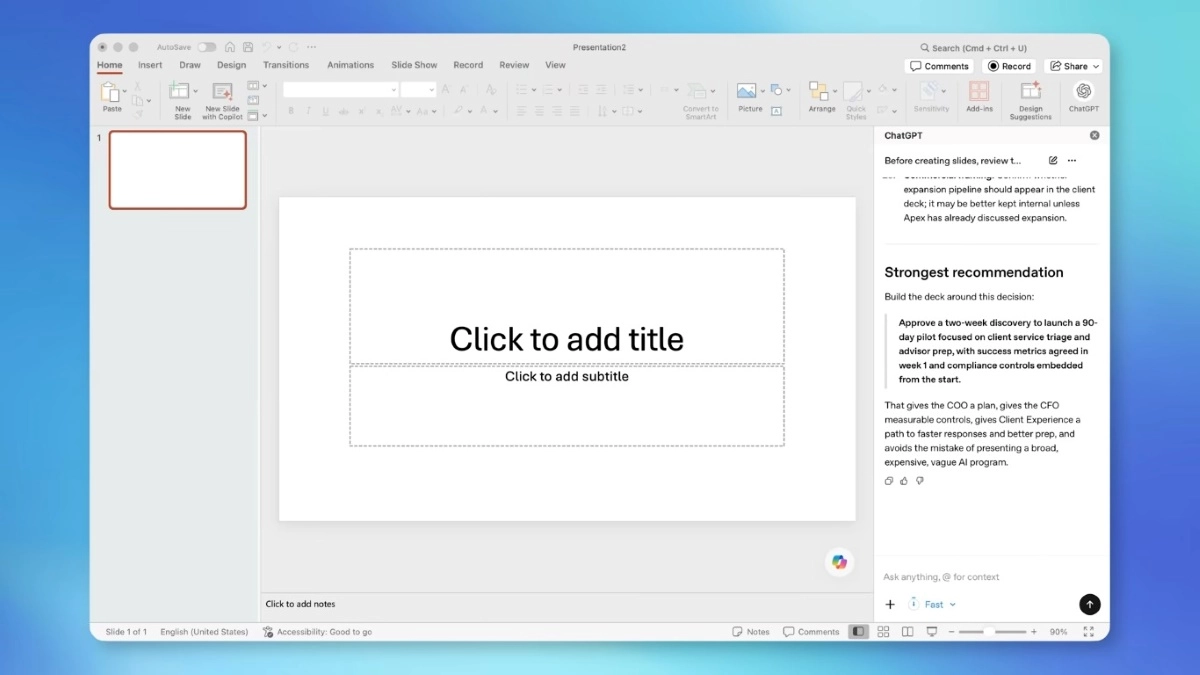Toggle Normal view button in status bar
Image resolution: width=1200 pixels, height=675 pixels.
click(858, 632)
